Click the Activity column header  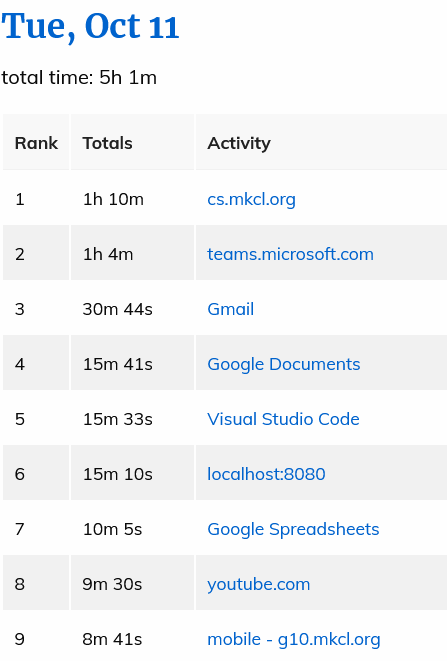(321, 143)
